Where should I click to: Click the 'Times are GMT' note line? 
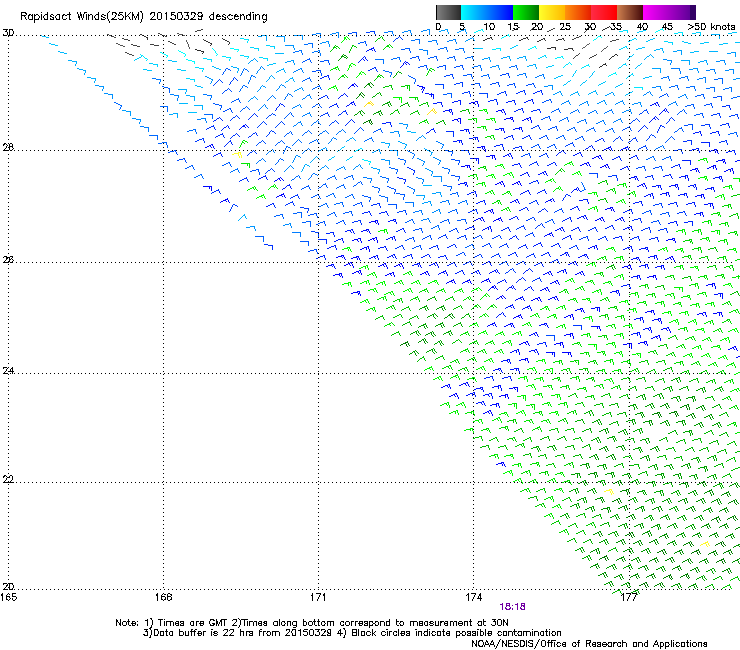312,623
